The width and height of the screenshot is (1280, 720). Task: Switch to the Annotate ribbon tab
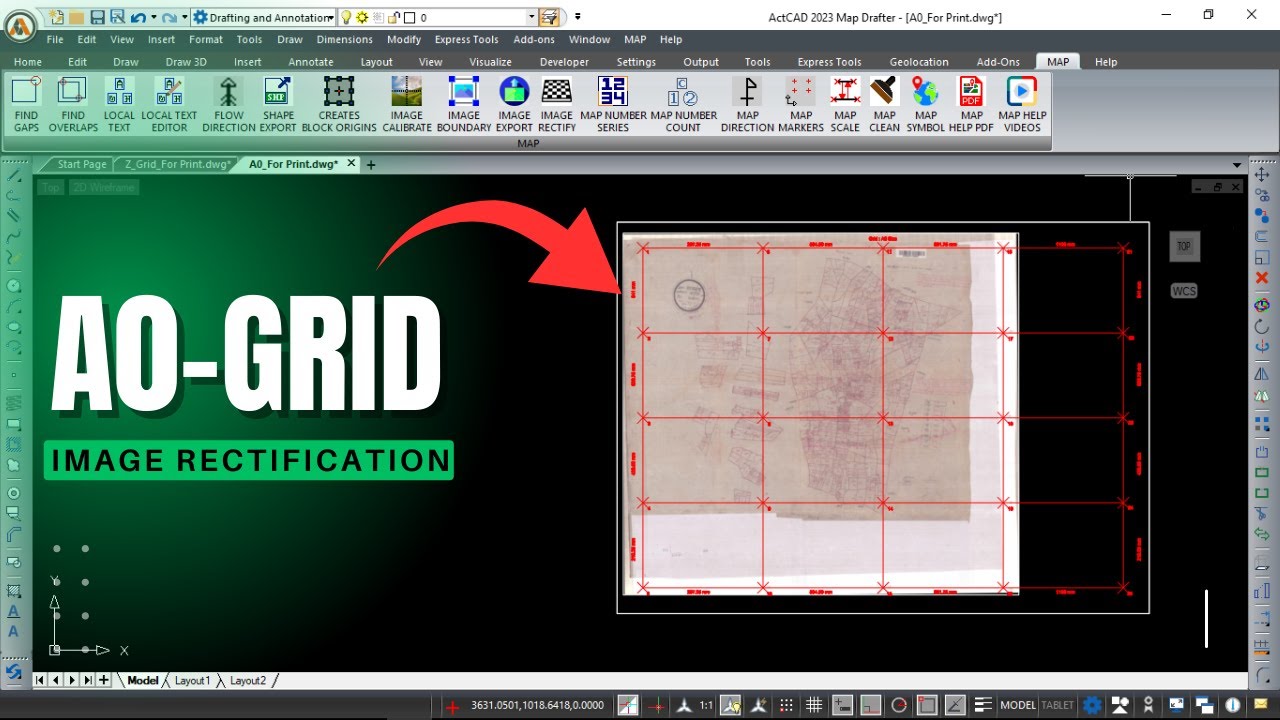click(311, 61)
